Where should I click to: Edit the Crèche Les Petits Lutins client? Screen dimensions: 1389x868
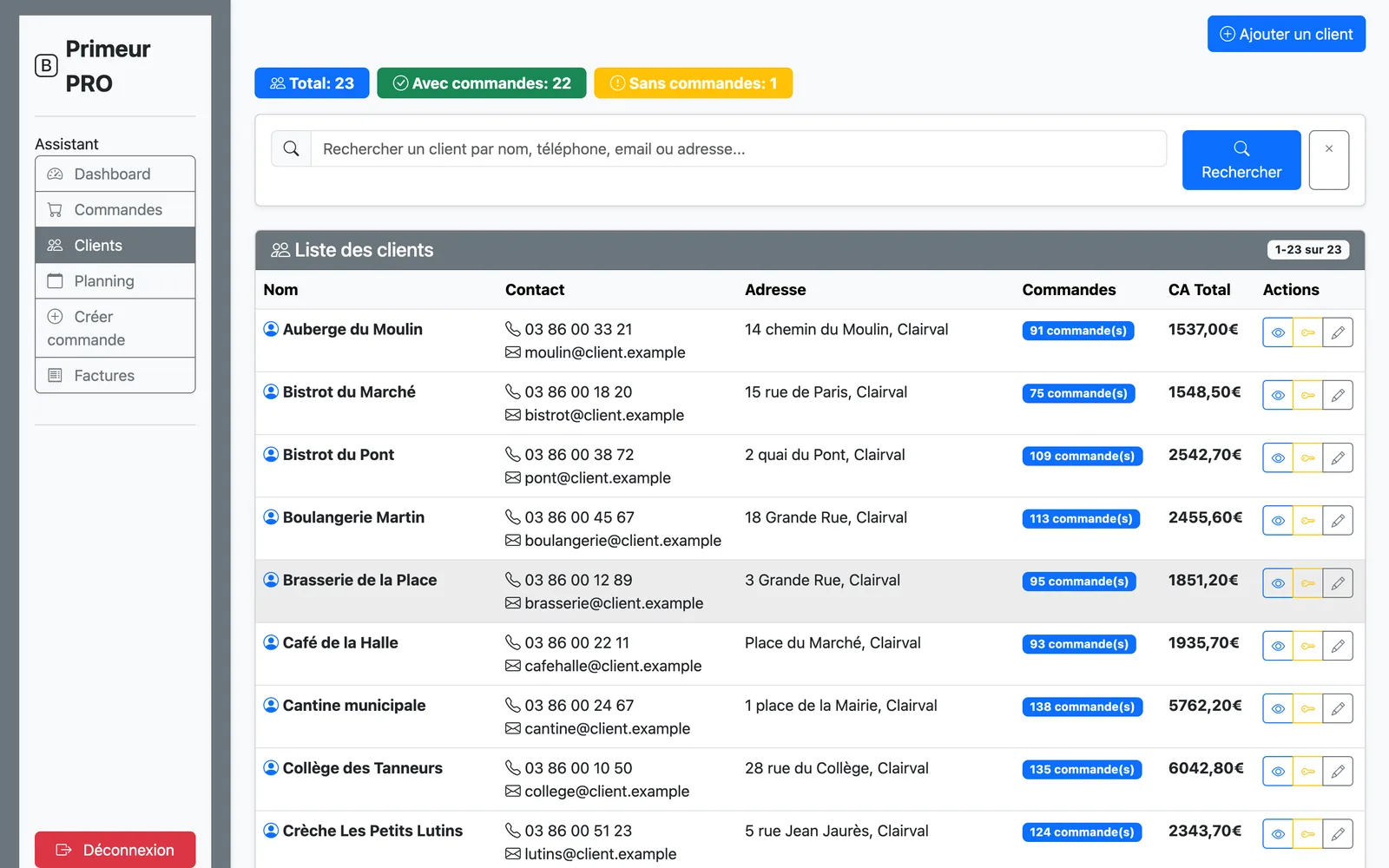point(1338,833)
